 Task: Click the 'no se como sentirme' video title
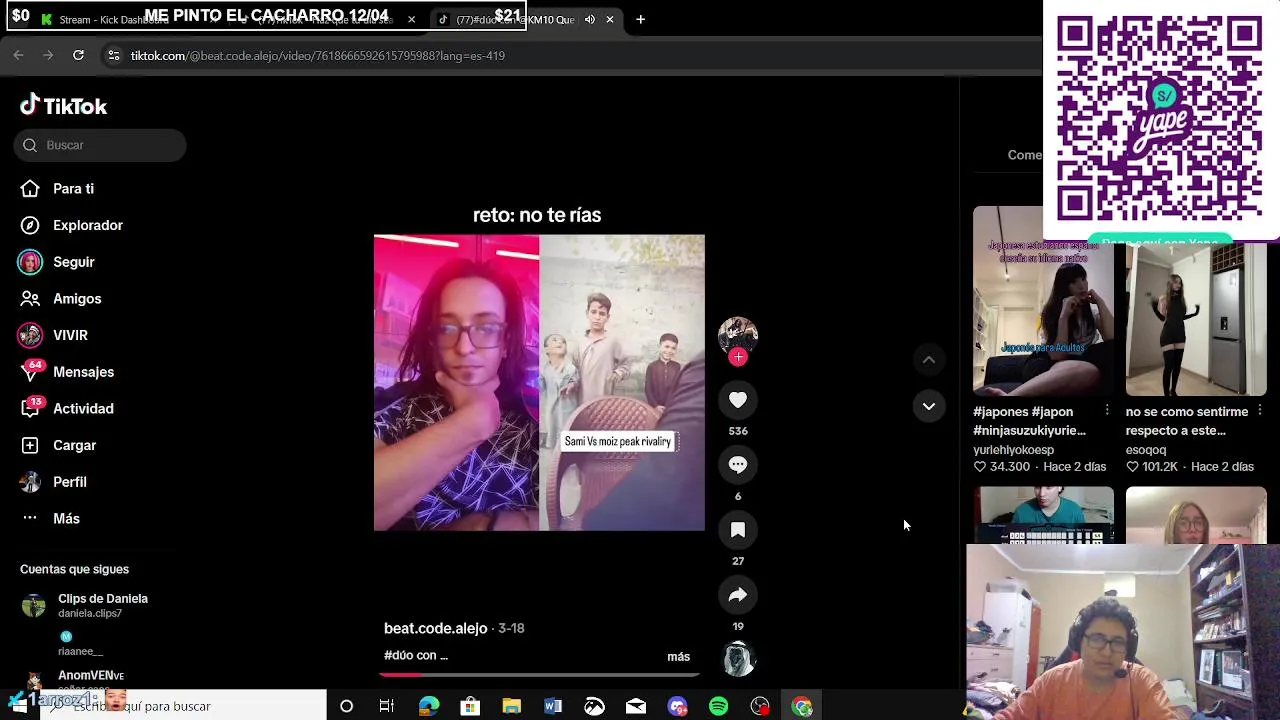1187,421
